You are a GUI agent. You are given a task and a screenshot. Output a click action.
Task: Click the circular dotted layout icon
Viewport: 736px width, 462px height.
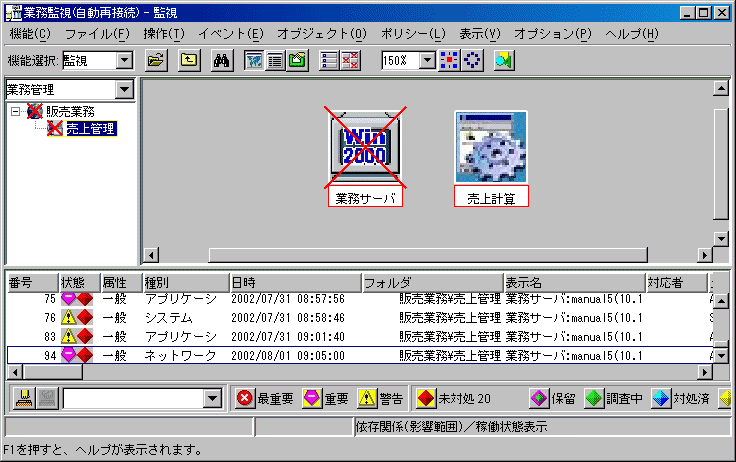(x=472, y=61)
